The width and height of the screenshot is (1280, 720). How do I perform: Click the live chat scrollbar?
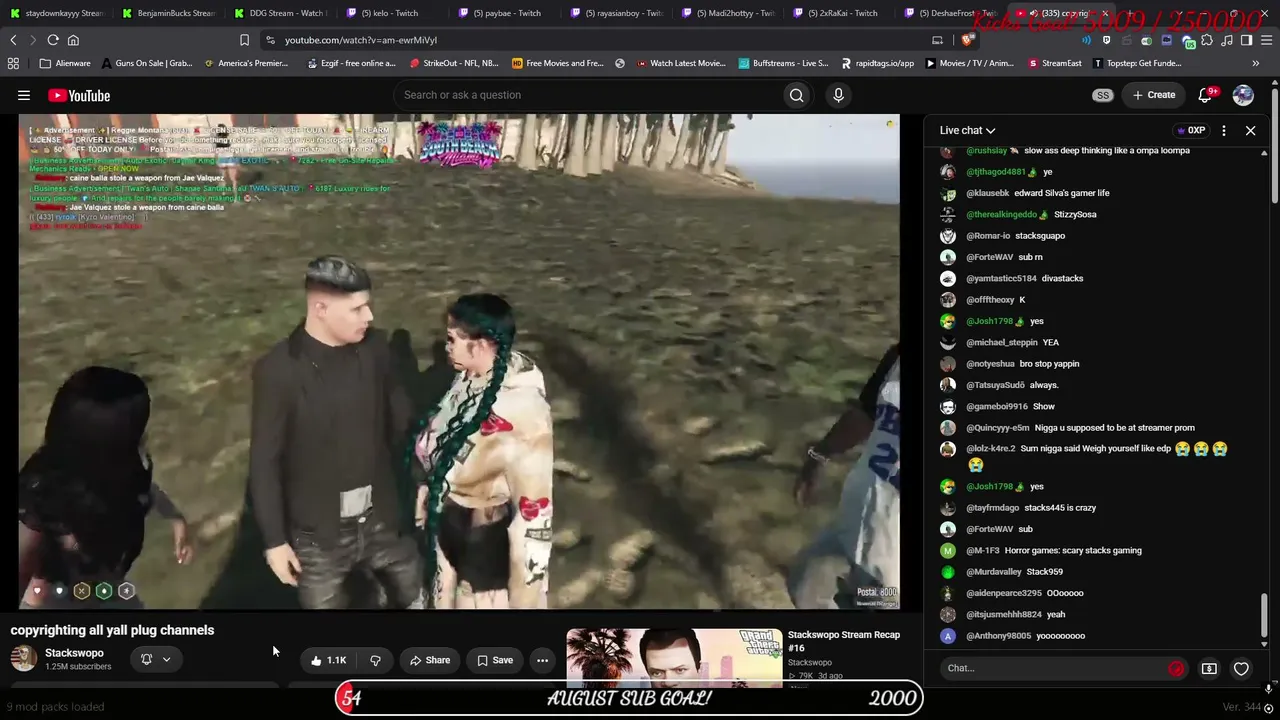pos(1264,615)
